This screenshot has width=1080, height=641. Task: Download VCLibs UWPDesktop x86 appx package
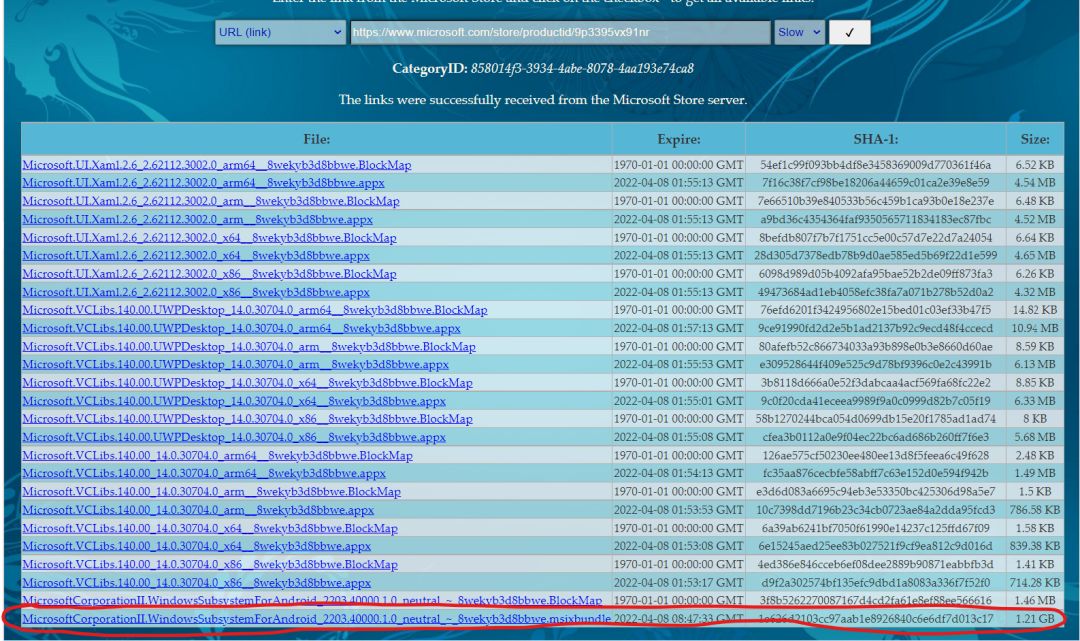point(234,437)
